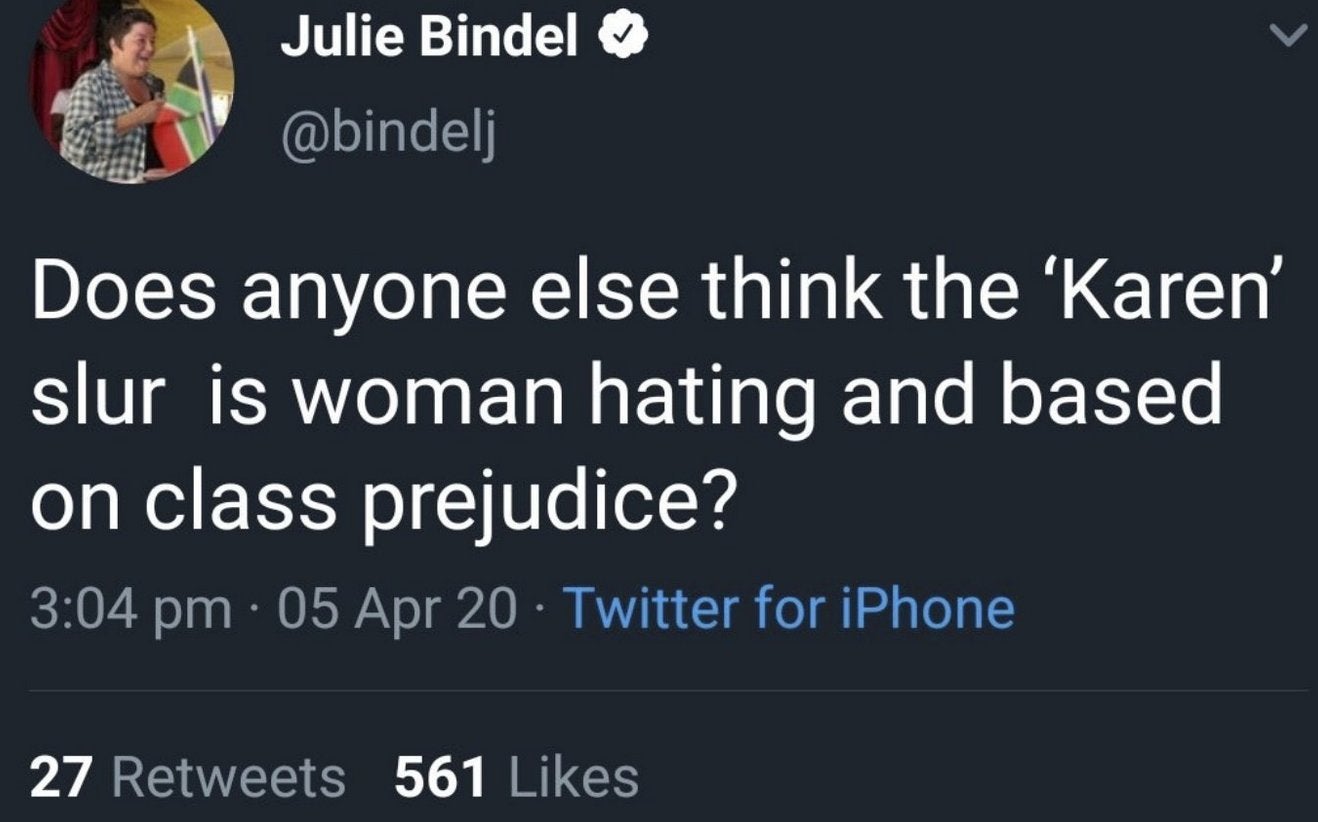Click the number 27 retweet count
This screenshot has height=822, width=1318.
pos(61,777)
